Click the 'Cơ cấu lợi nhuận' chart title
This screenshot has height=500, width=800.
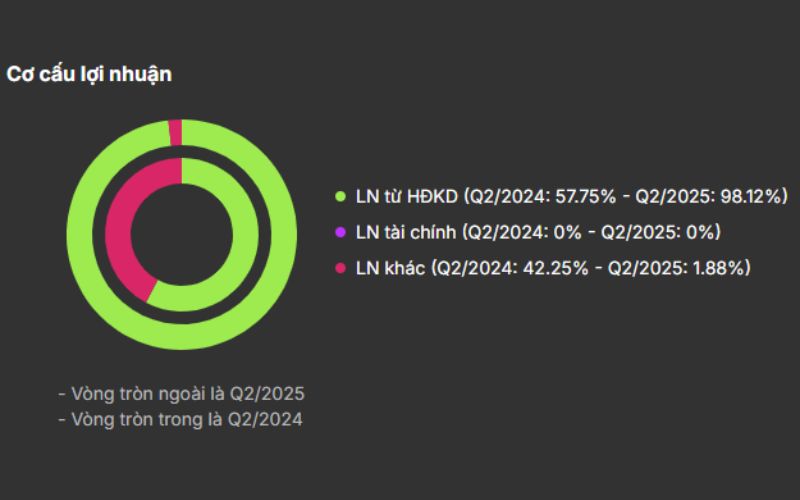click(89, 74)
